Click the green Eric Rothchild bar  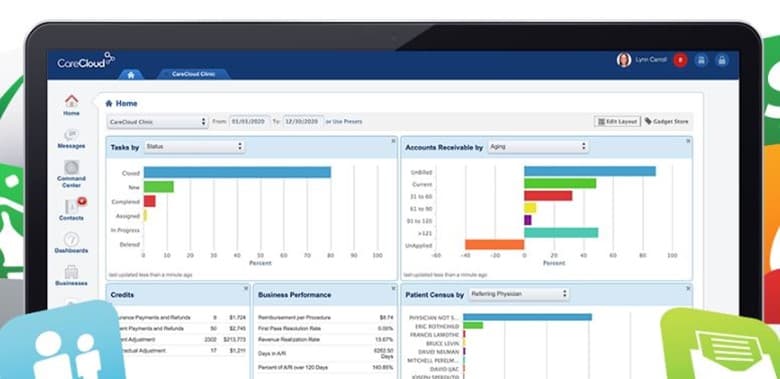(473, 325)
